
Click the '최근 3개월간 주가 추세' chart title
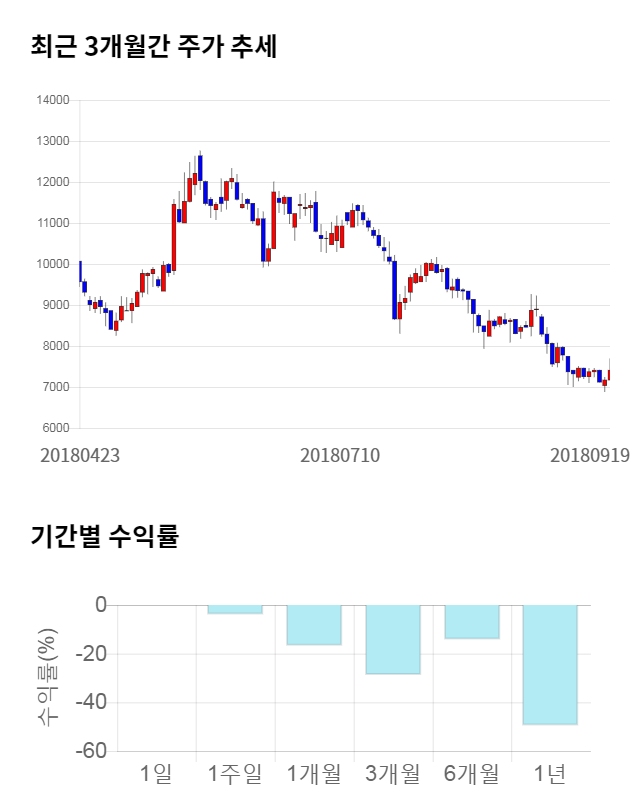[x=154, y=46]
